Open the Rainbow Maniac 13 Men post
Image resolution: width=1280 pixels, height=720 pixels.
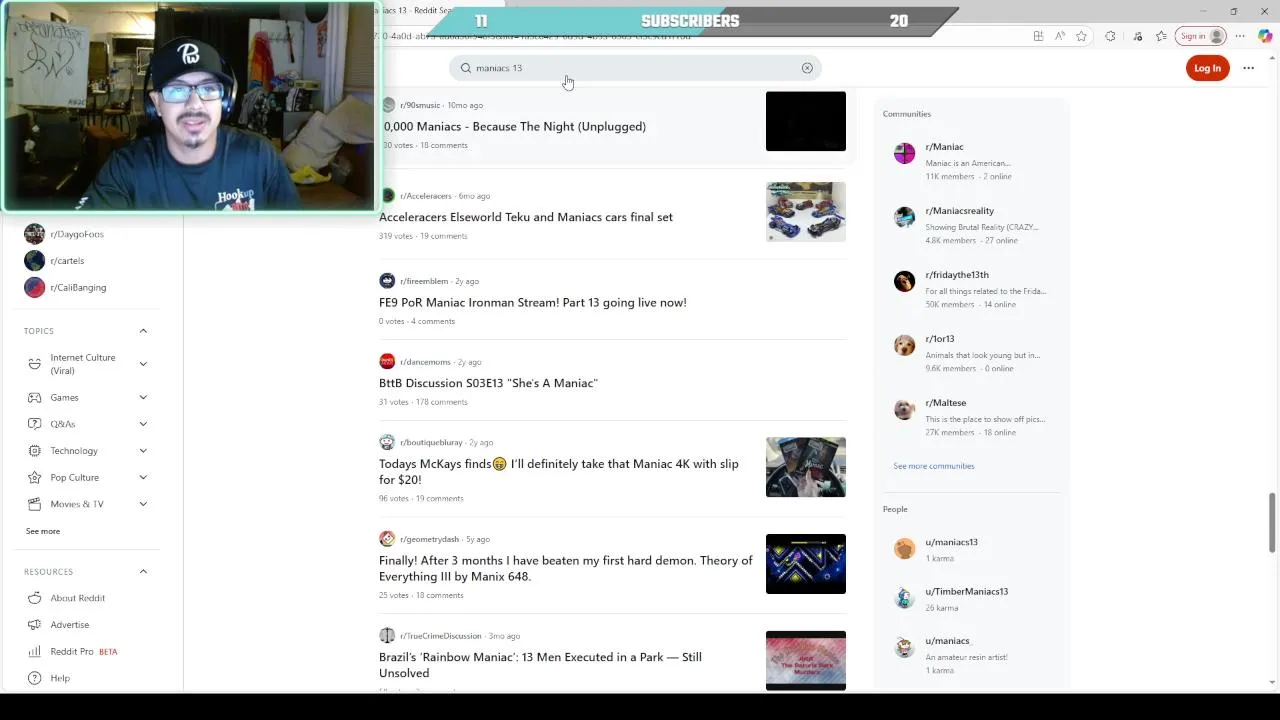click(x=540, y=665)
